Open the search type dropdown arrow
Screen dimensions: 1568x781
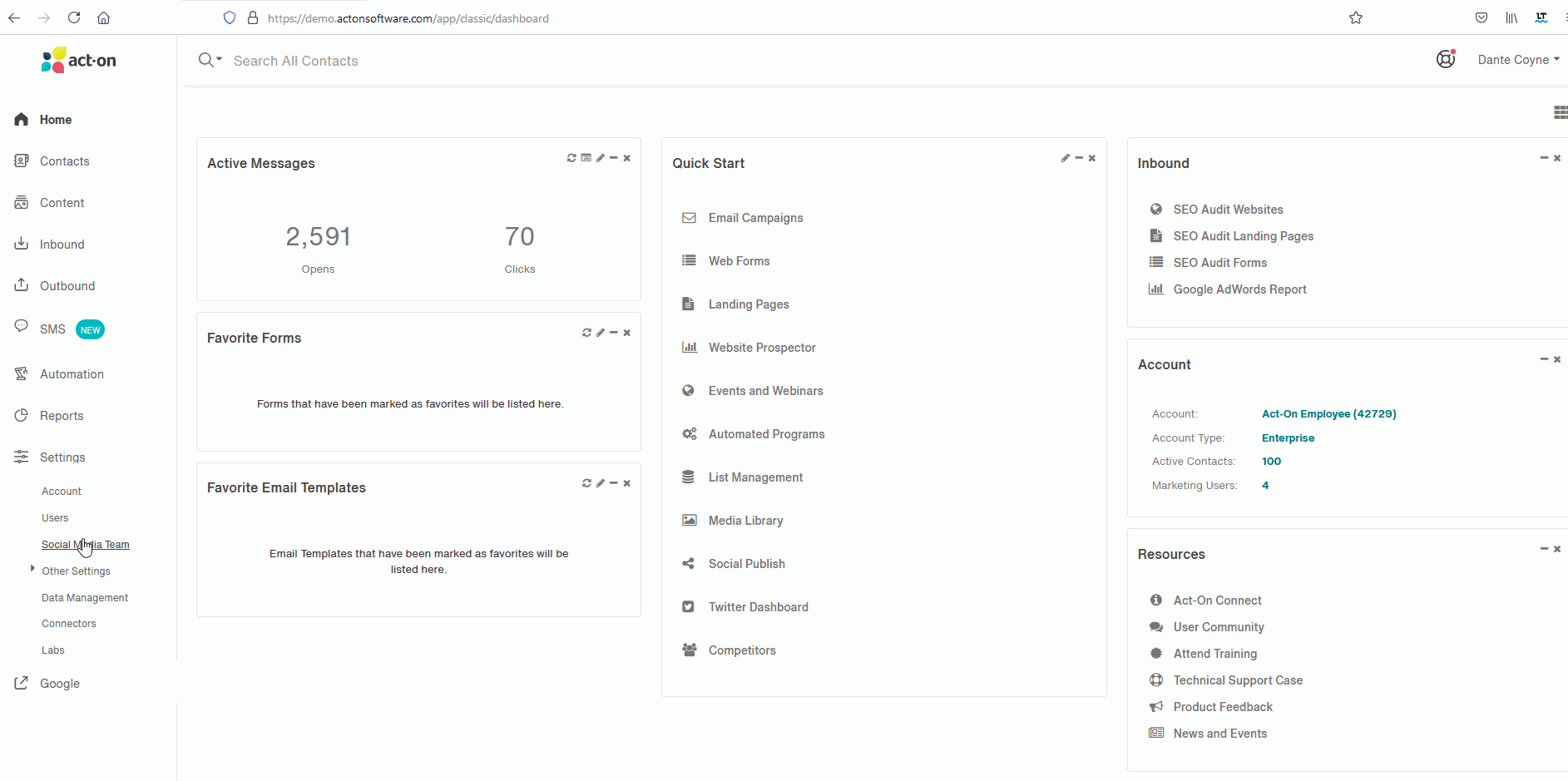pyautogui.click(x=220, y=60)
